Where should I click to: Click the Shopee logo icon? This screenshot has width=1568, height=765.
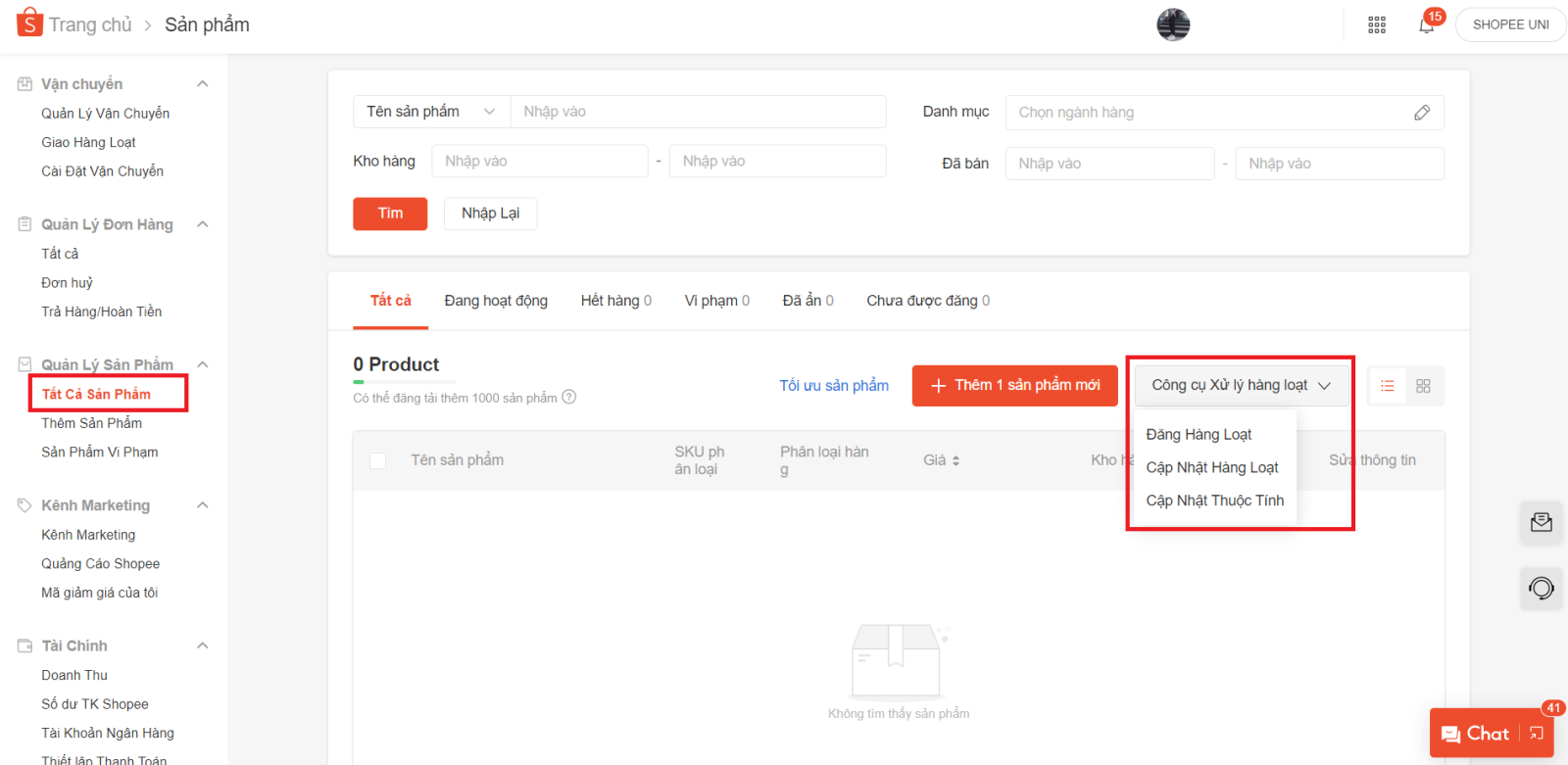[x=29, y=22]
